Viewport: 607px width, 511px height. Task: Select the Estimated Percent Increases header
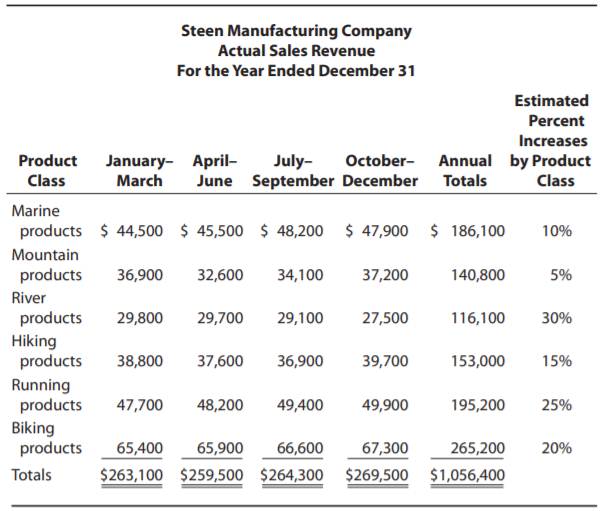pos(551,141)
